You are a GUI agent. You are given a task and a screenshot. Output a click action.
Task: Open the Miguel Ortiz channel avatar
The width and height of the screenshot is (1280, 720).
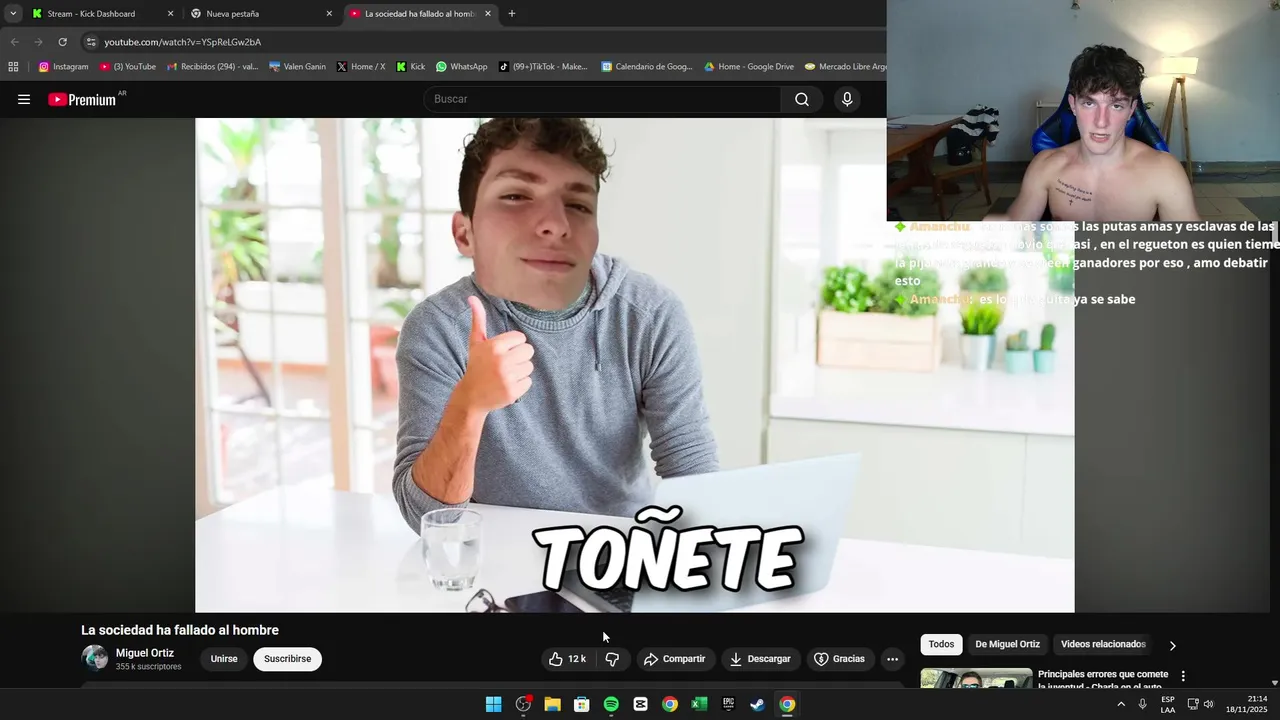[95, 658]
